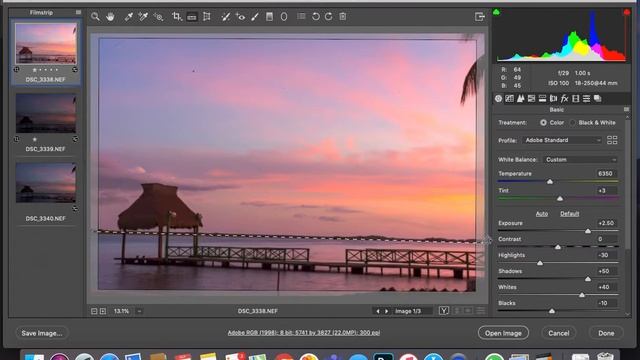Open the Basic panel options menu icon
Image resolution: width=640 pixels, height=360 pixels.
click(x=626, y=109)
